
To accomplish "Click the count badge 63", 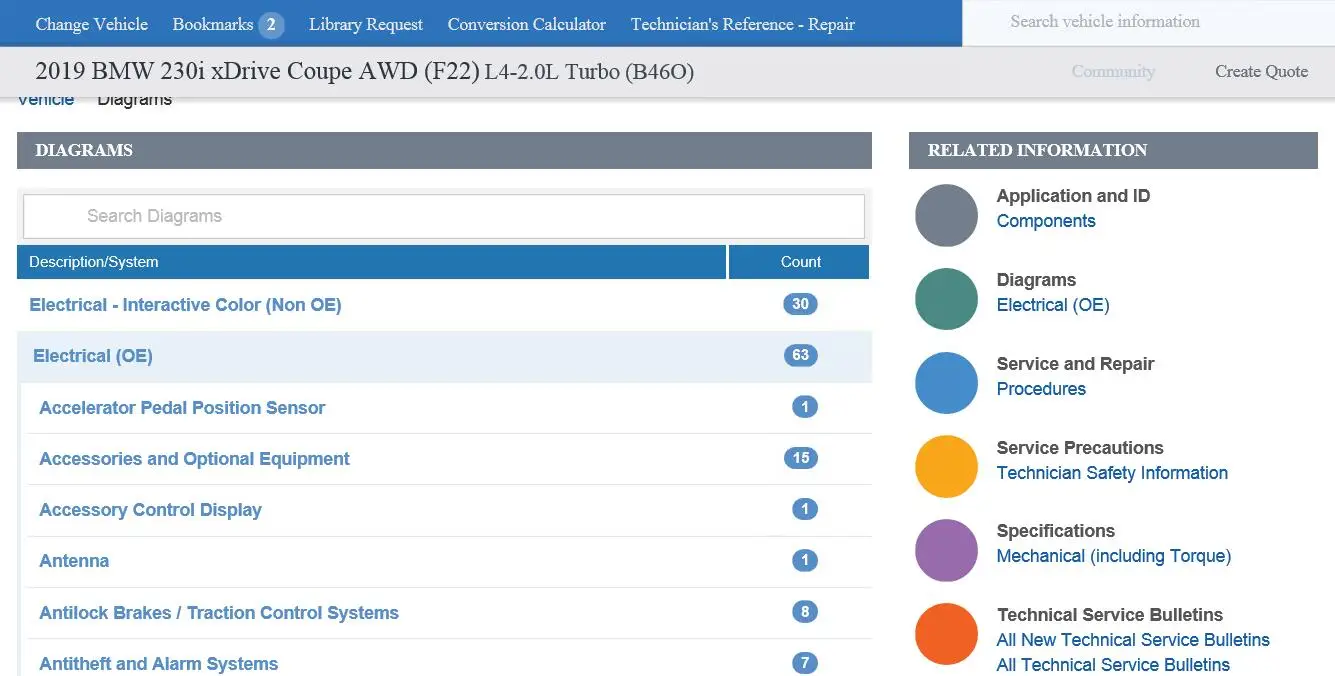I will pyautogui.click(x=800, y=355).
